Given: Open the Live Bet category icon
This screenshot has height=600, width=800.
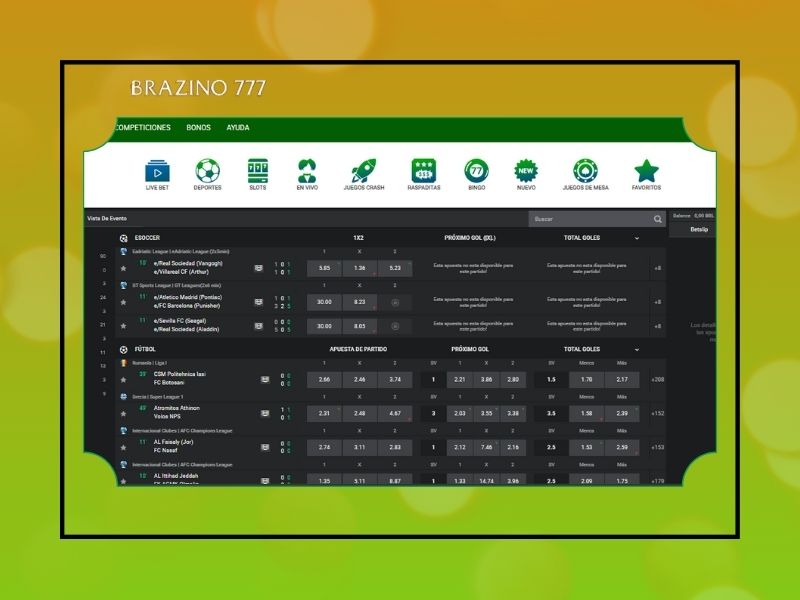Looking at the screenshot, I should pyautogui.click(x=157, y=172).
